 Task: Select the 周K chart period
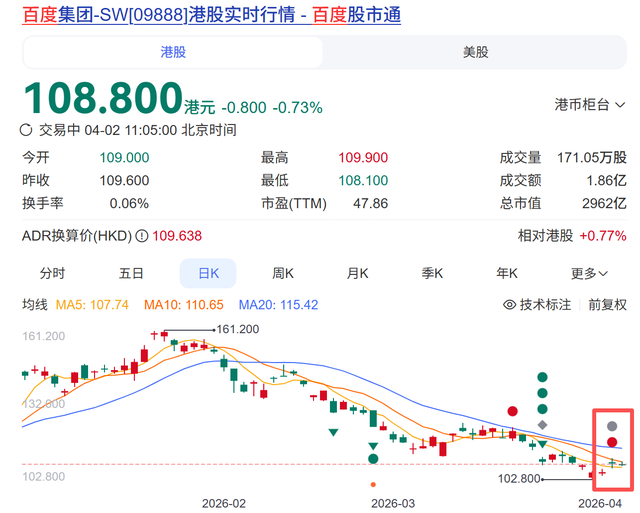(x=283, y=273)
